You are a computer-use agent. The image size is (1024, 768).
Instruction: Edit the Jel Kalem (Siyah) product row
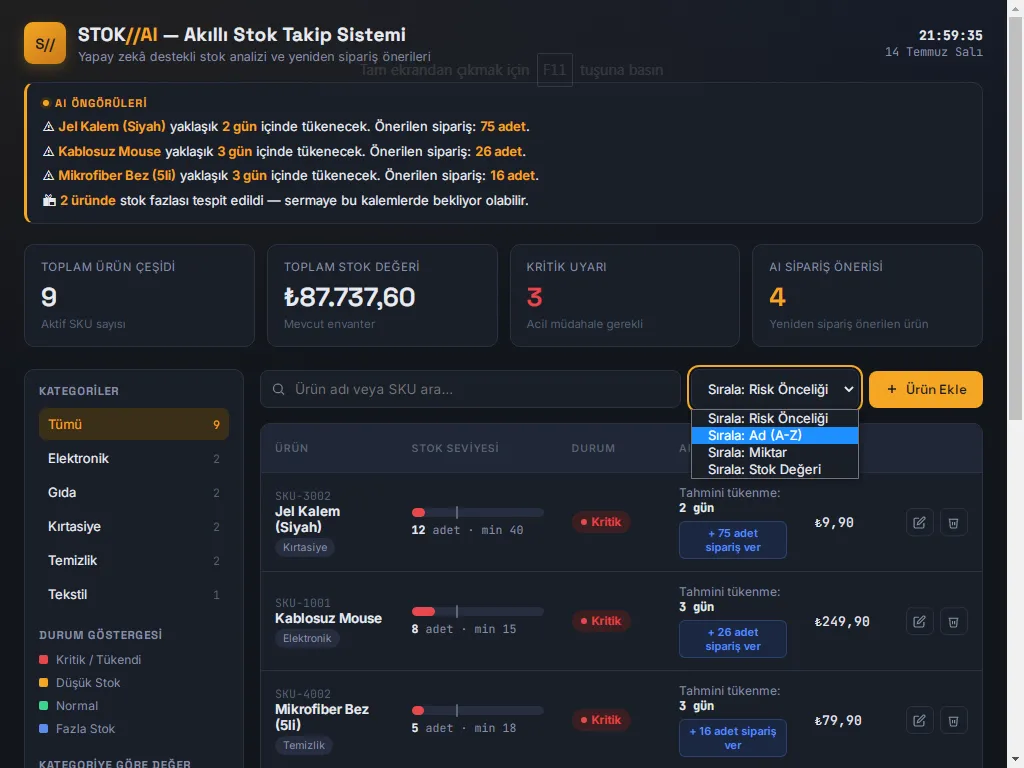(x=919, y=522)
